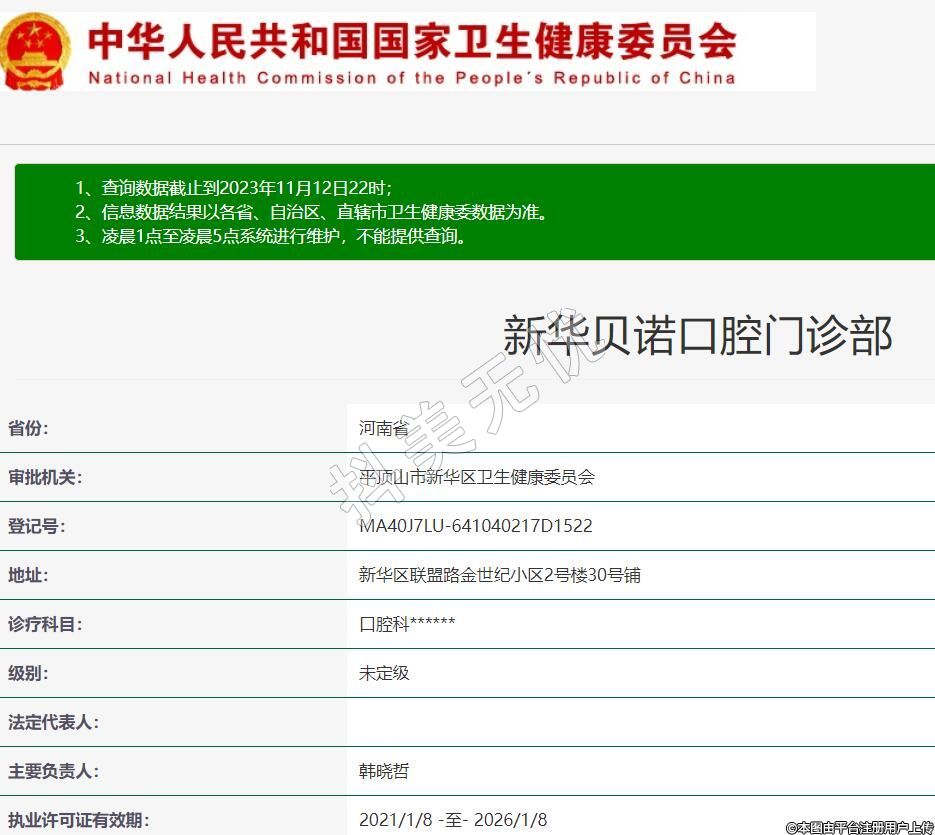The width and height of the screenshot is (935, 835).
Task: Select the 地址 field label
Action: pos(28,575)
